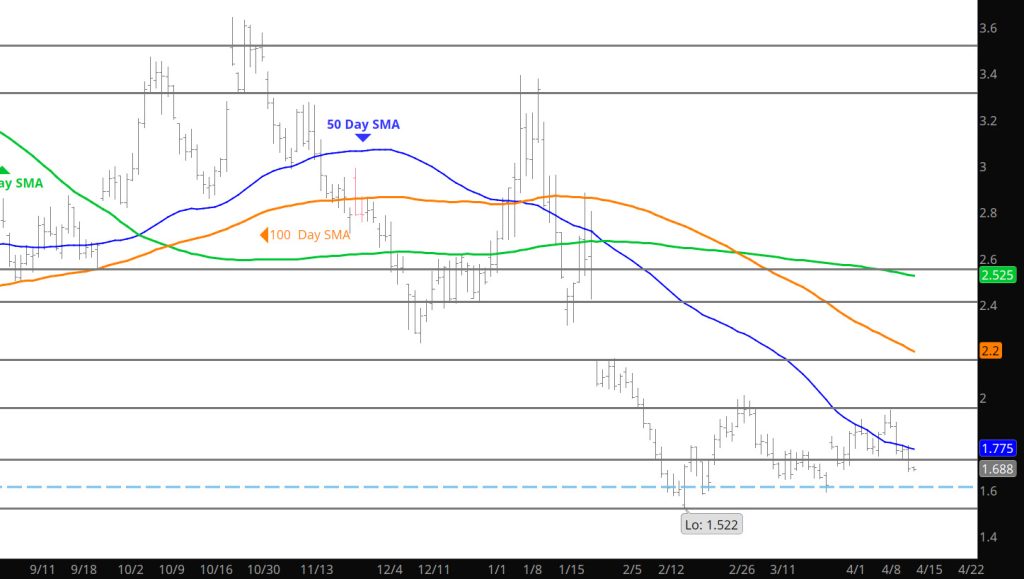
Task: Click the green up arrow at left edge
Action: pyautogui.click(x=4, y=171)
